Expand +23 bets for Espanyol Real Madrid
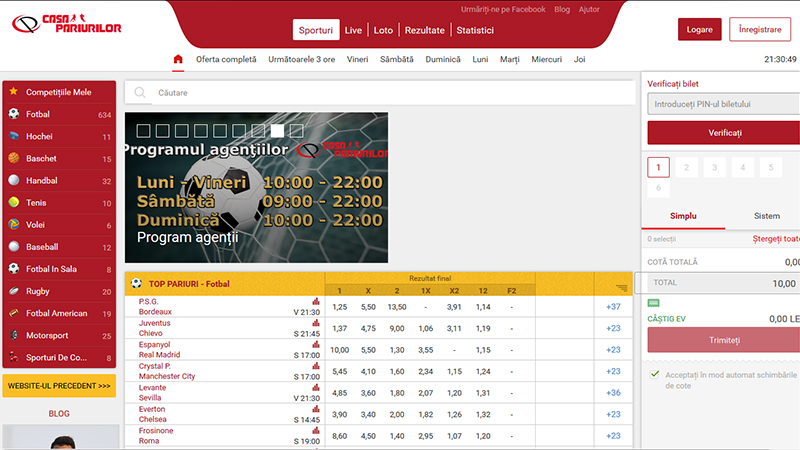This screenshot has height=450, width=800. 613,349
